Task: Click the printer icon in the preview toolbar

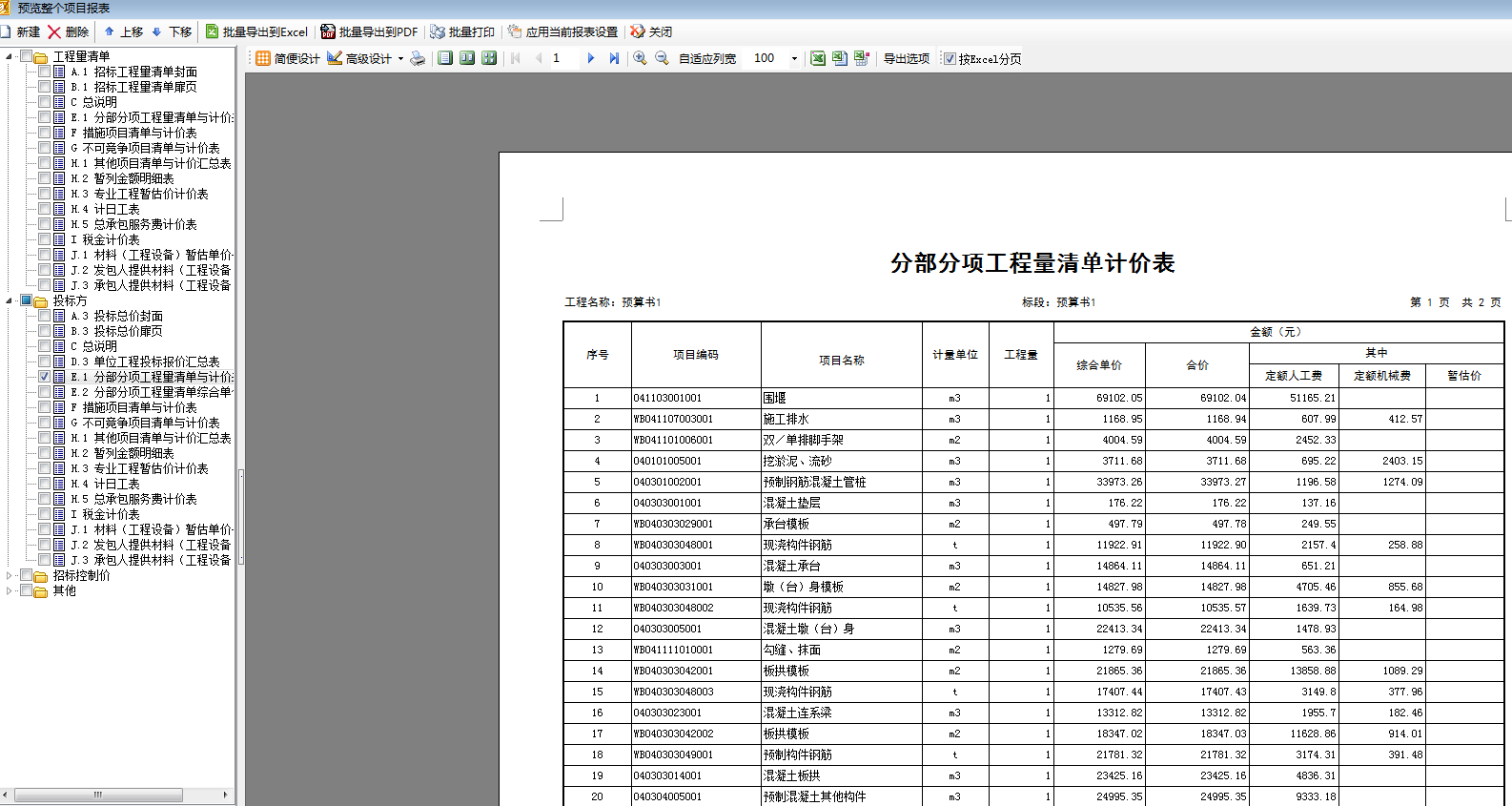Action: (418, 58)
